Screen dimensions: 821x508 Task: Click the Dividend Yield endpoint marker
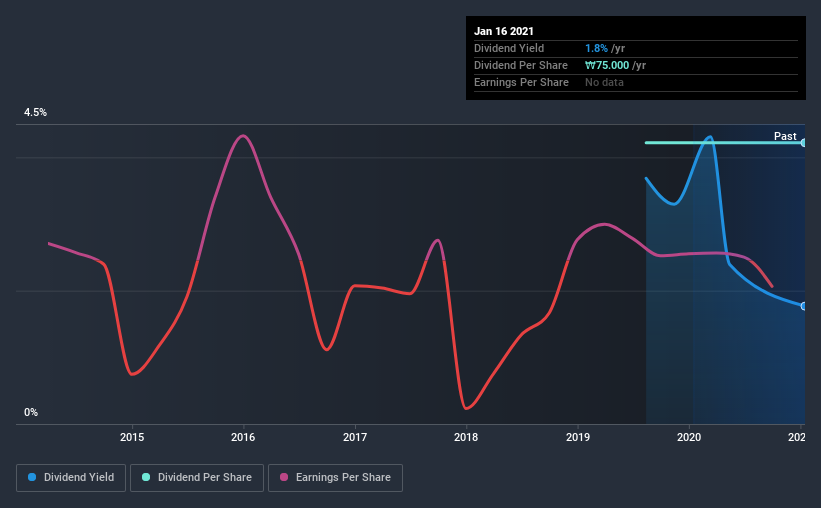804,306
